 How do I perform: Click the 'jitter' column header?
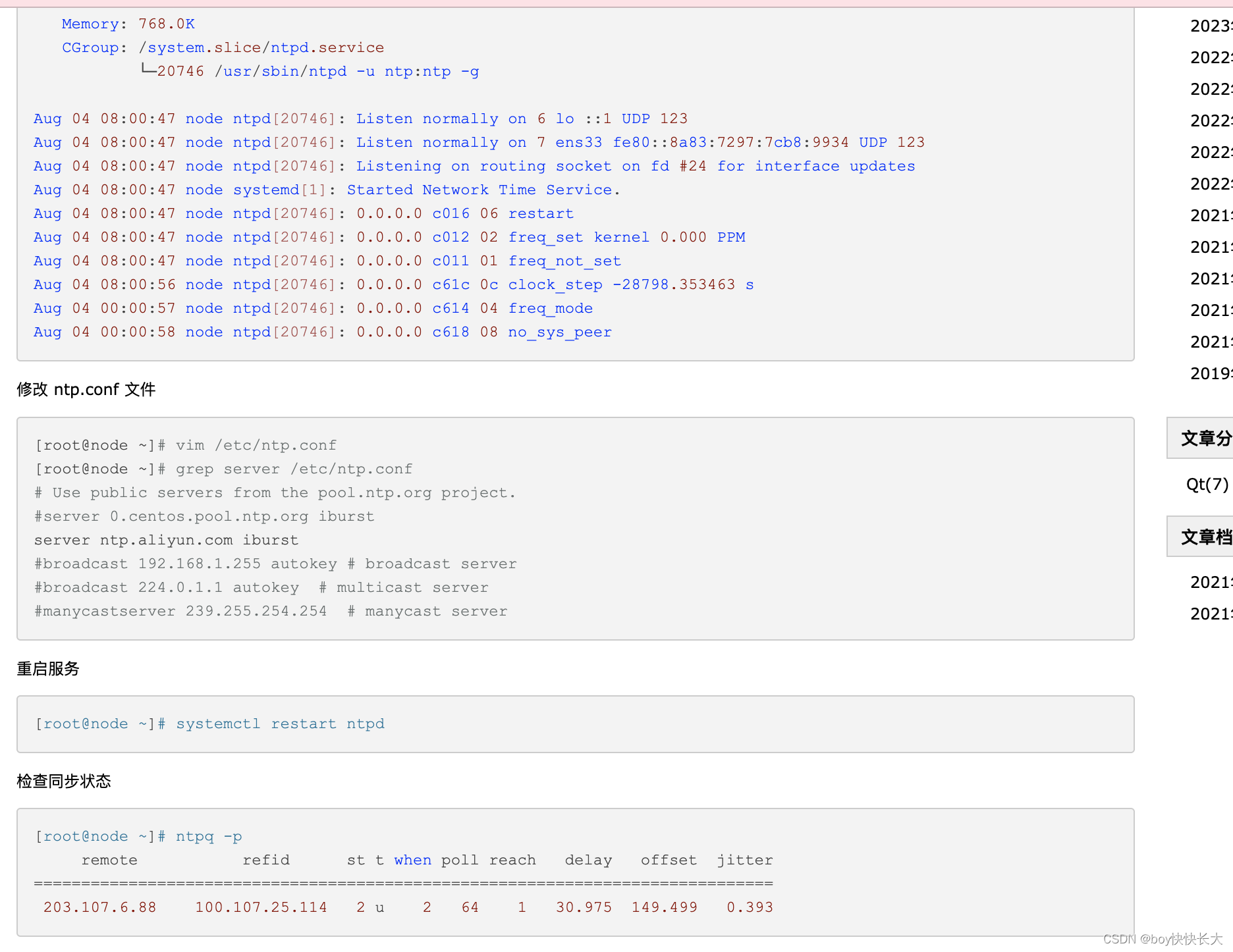[745, 860]
